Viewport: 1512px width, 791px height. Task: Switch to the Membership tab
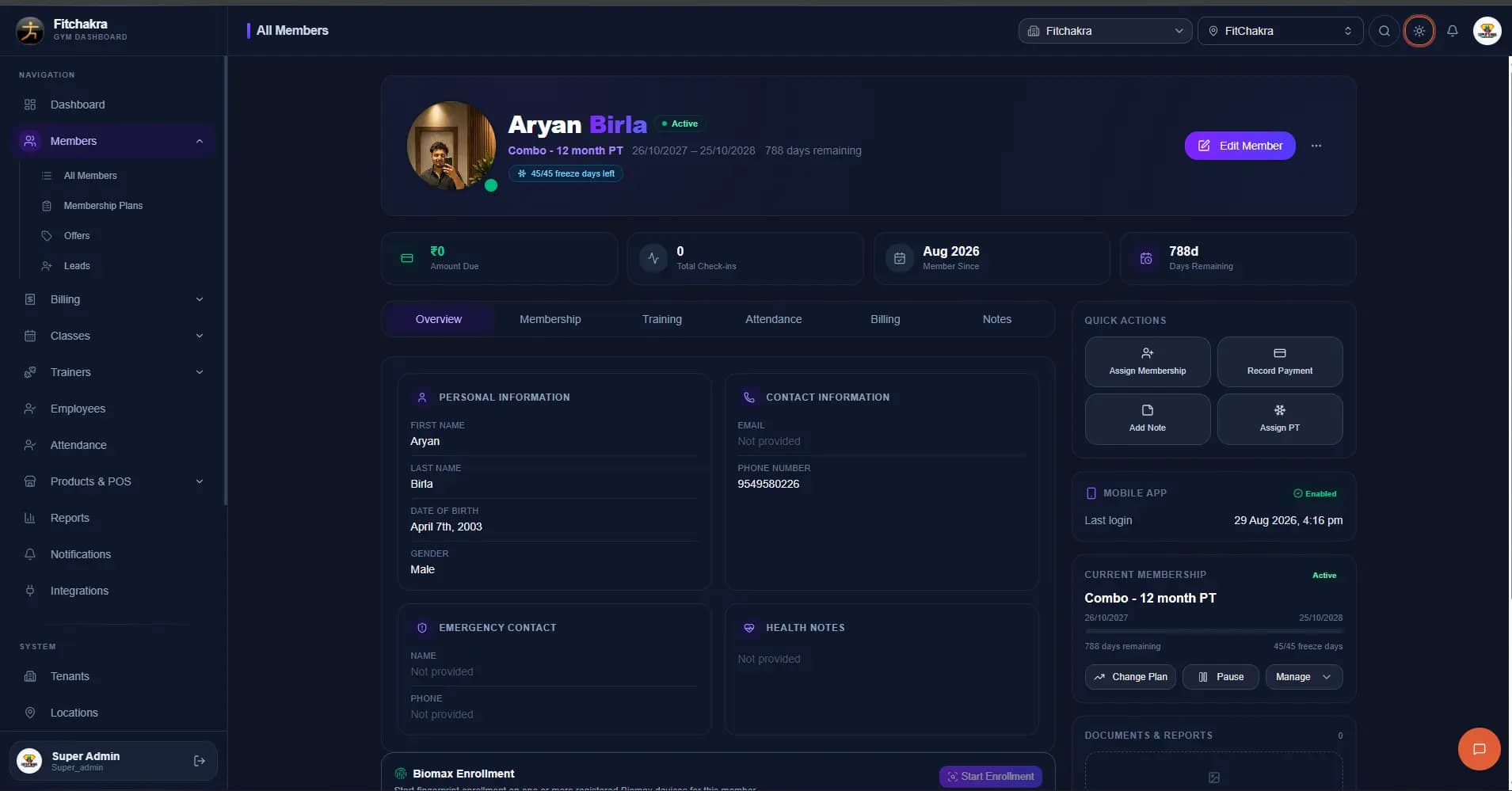550,319
